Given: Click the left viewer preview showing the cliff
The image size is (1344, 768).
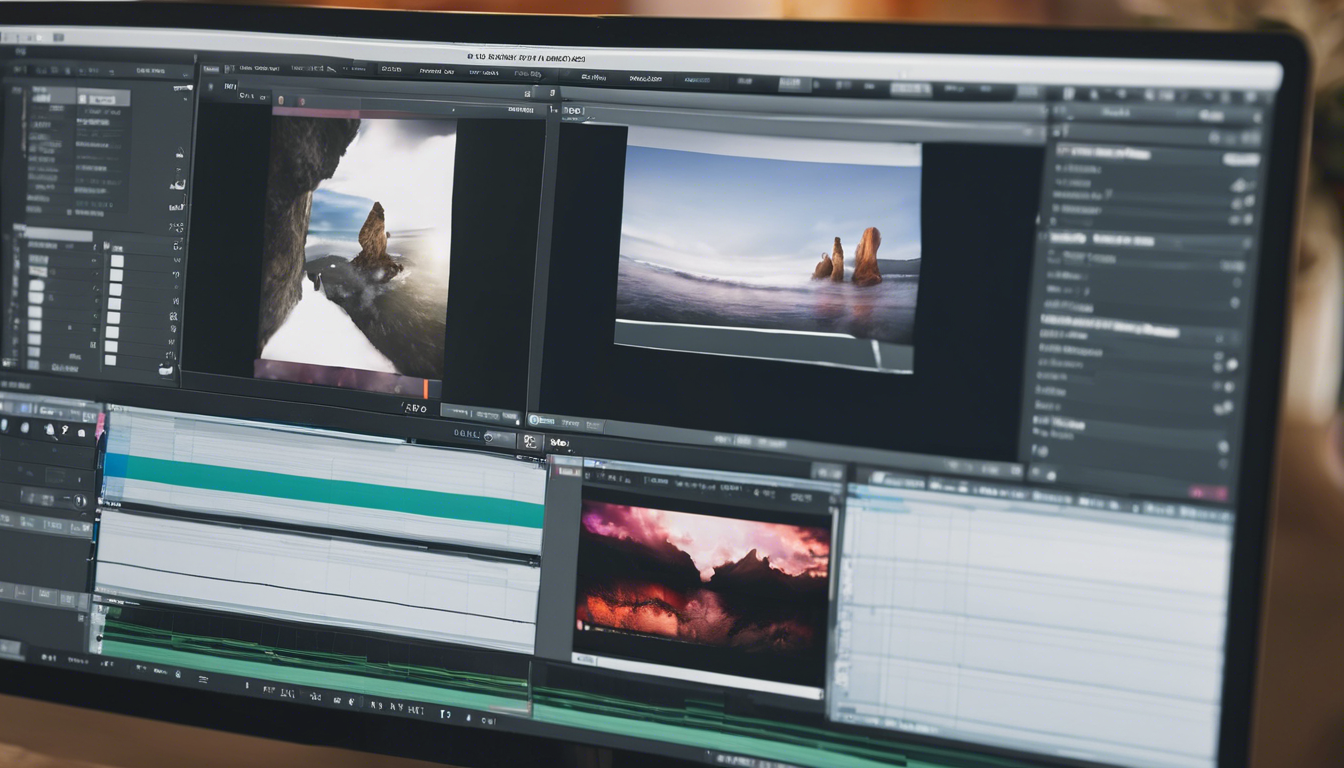Looking at the screenshot, I should click(355, 245).
